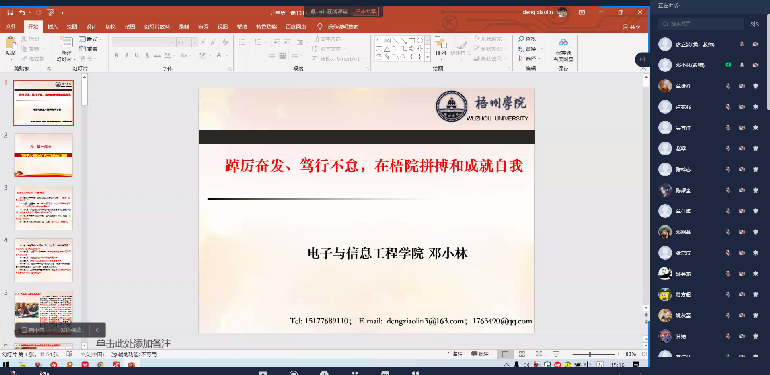Toggle Italic formatting
The image size is (770, 375).
pyautogui.click(x=127, y=55)
